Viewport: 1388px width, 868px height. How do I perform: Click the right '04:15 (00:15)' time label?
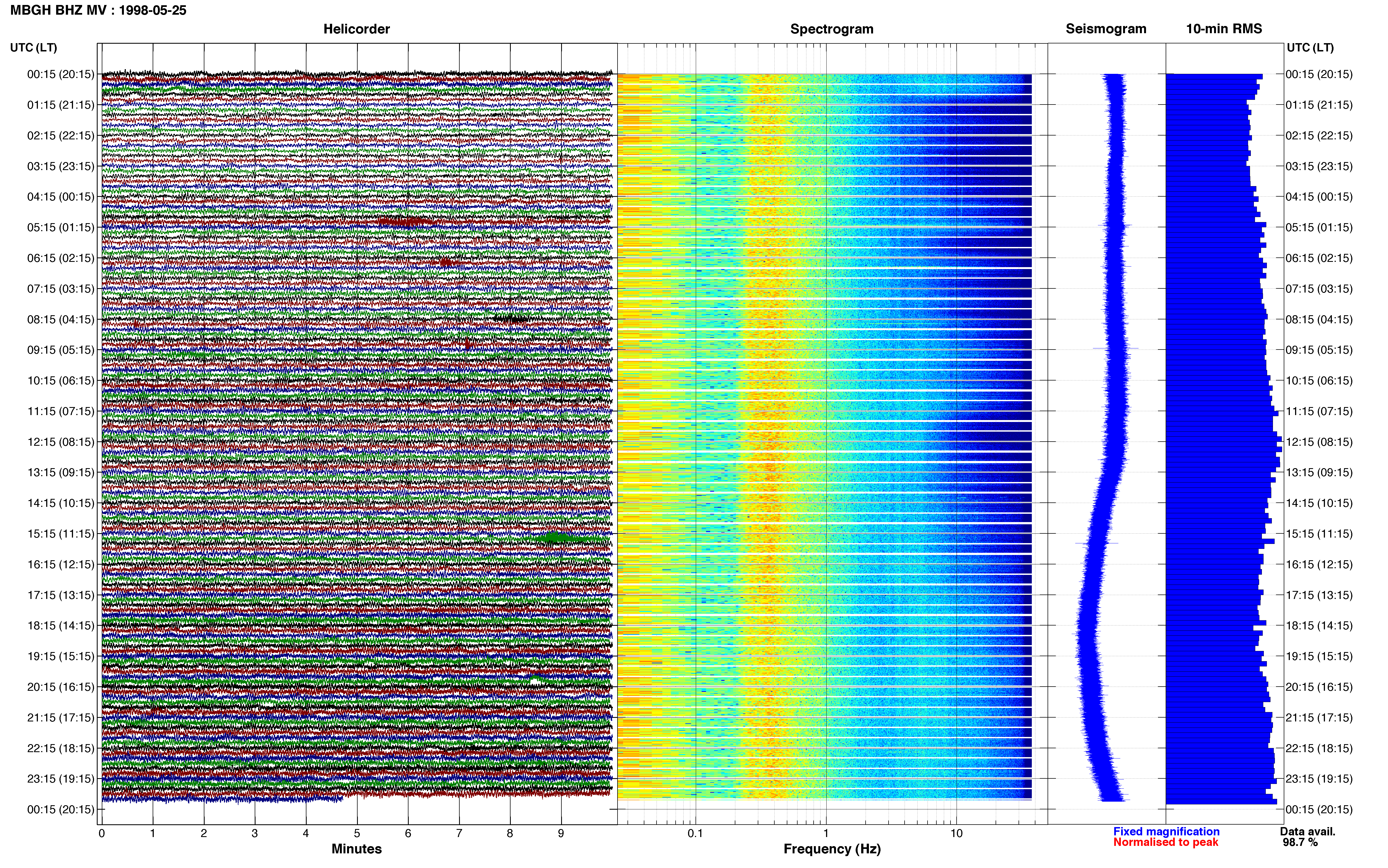click(x=1319, y=197)
